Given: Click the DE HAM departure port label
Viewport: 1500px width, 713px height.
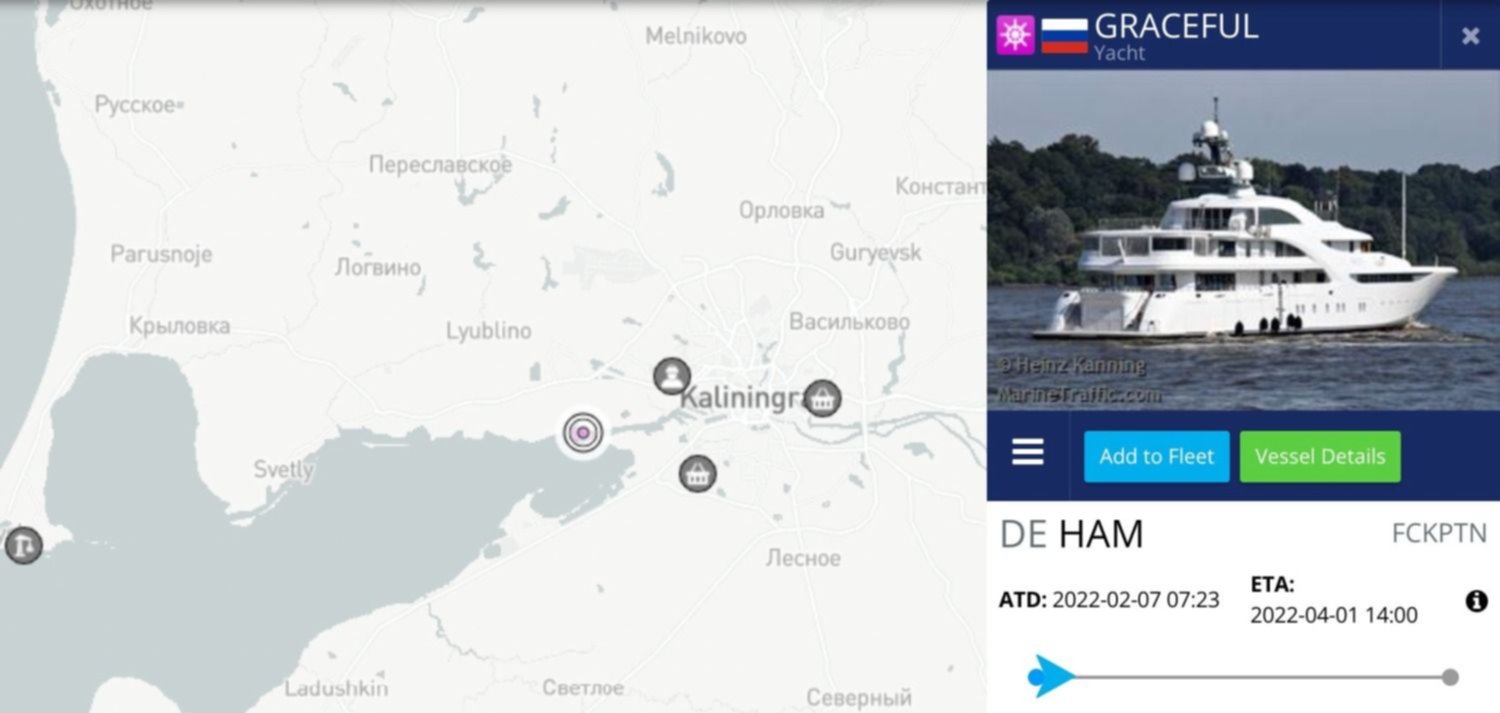Looking at the screenshot, I should [x=1071, y=534].
